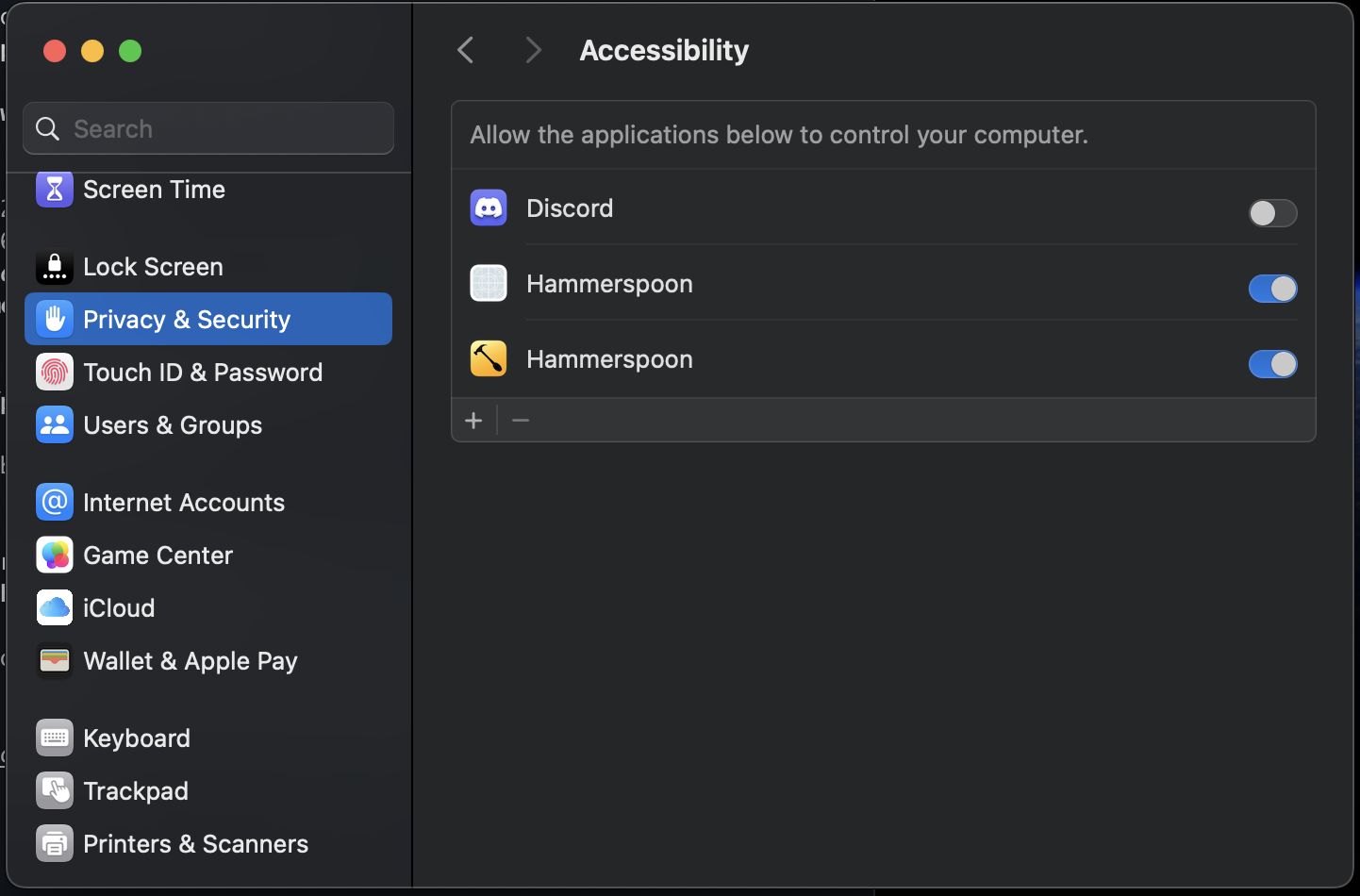Click the white generic Hammerspoon icon
This screenshot has width=1360, height=896.
pyautogui.click(x=489, y=284)
